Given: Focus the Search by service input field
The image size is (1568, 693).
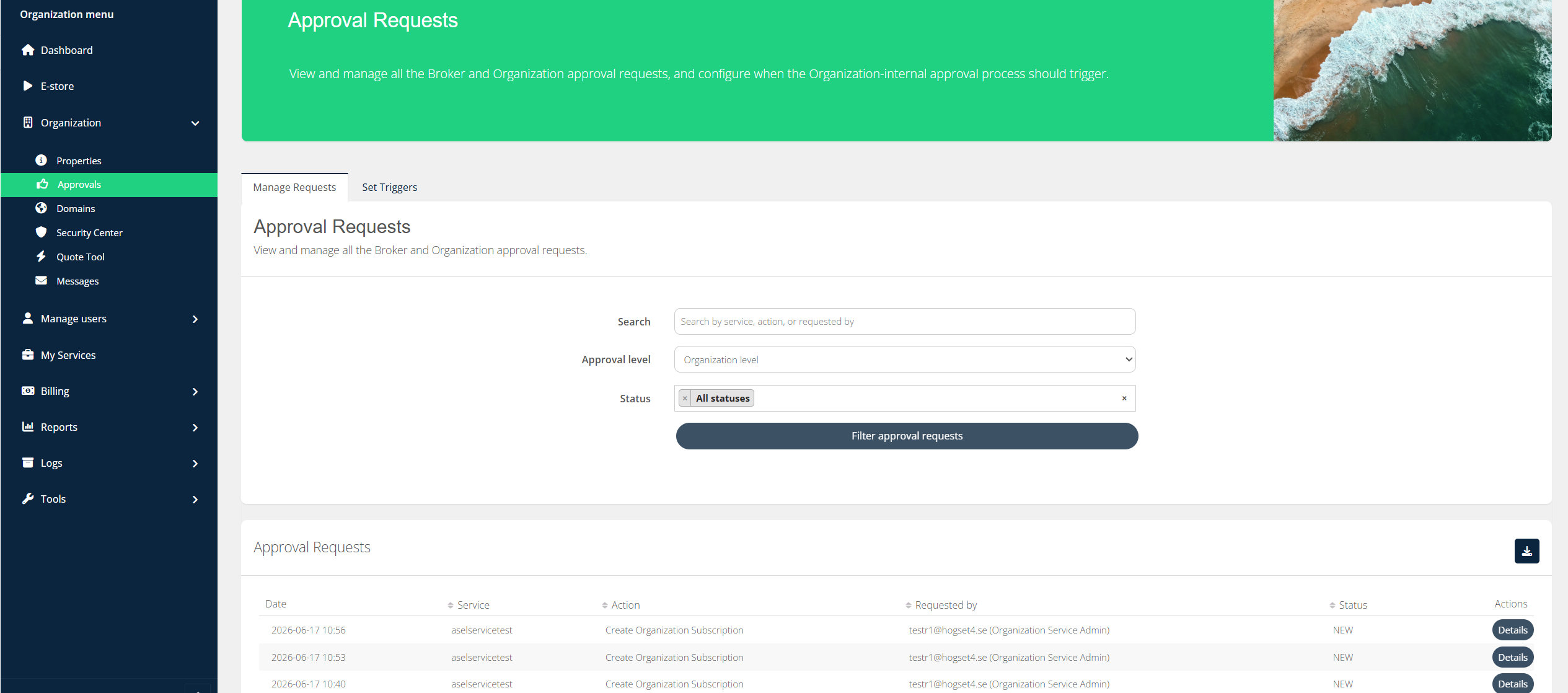Looking at the screenshot, I should click(x=905, y=322).
